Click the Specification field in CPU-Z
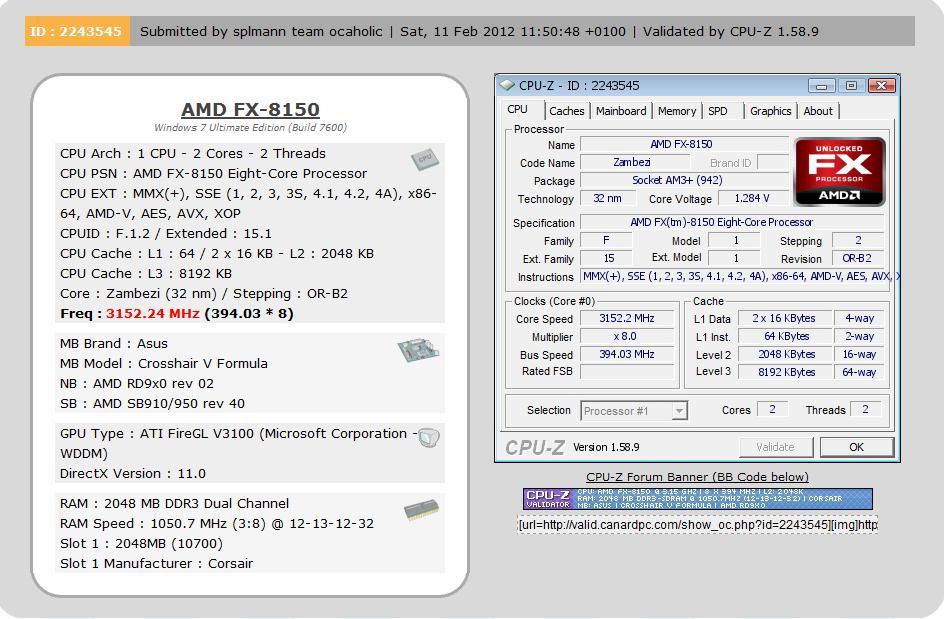This screenshot has width=944, height=619. coord(732,223)
